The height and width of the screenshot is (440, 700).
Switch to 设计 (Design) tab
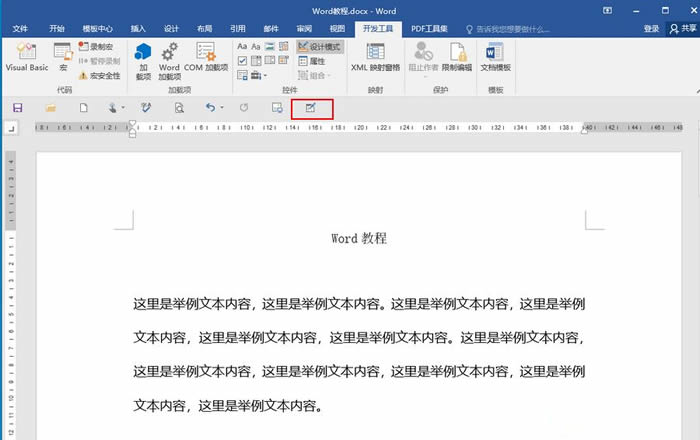(x=171, y=29)
